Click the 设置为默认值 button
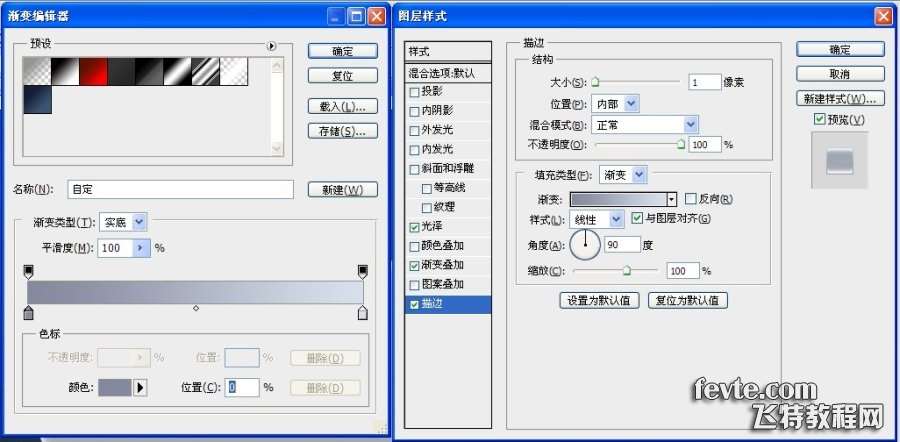The image size is (900, 442). pyautogui.click(x=599, y=300)
